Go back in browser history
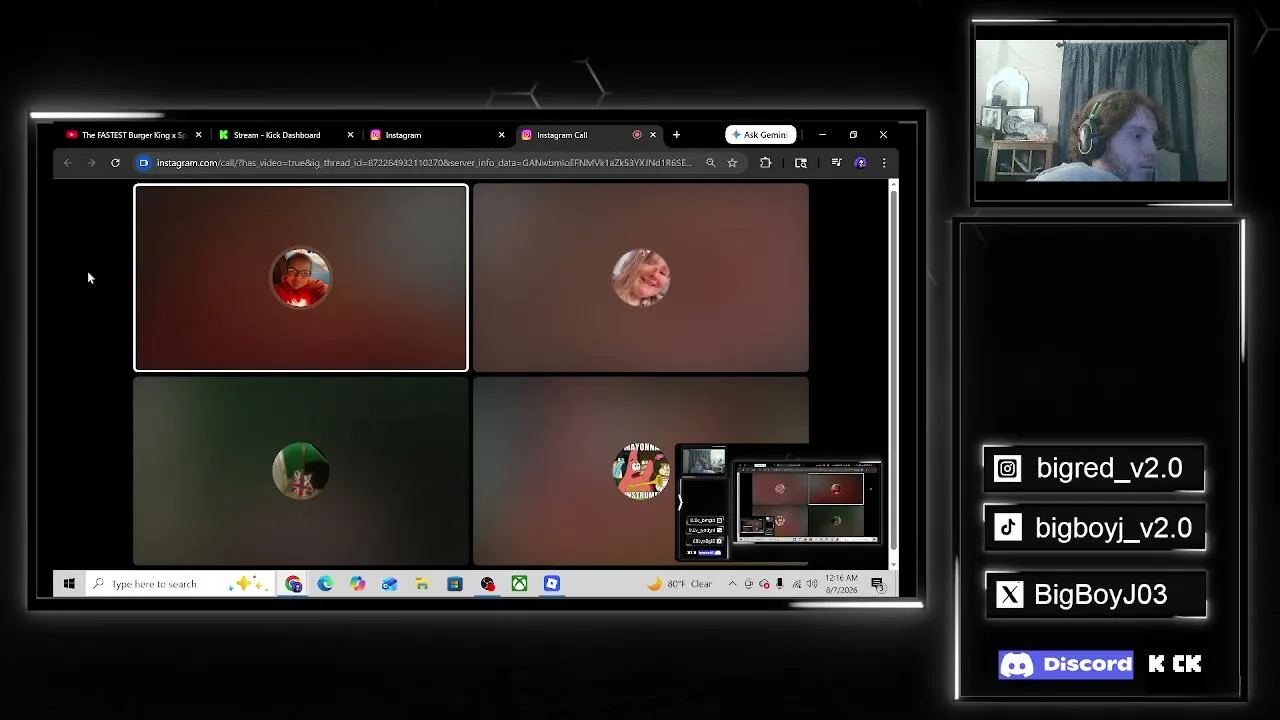 coord(67,163)
